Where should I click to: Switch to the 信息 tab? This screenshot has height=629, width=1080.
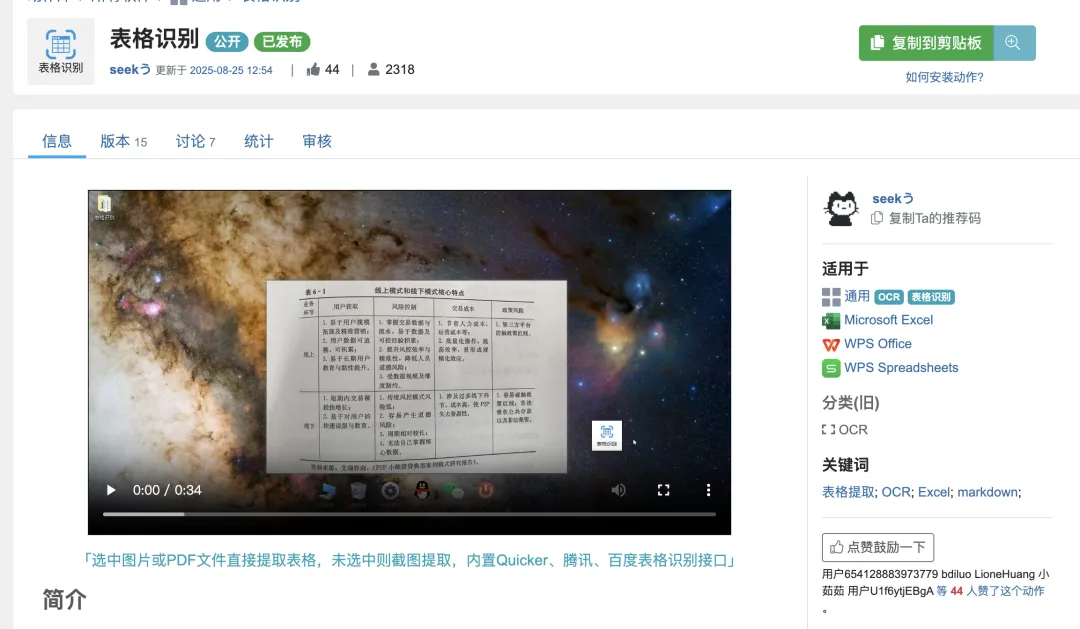click(56, 141)
